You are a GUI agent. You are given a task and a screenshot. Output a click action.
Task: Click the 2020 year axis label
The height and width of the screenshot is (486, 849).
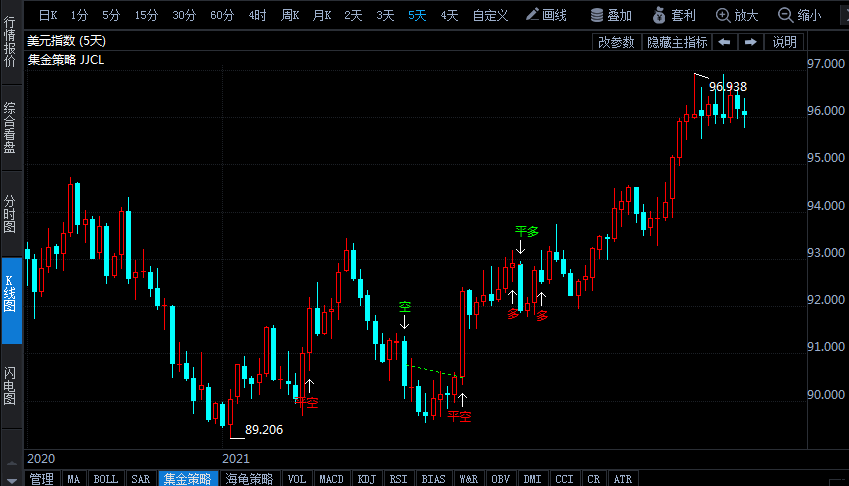pos(41,459)
